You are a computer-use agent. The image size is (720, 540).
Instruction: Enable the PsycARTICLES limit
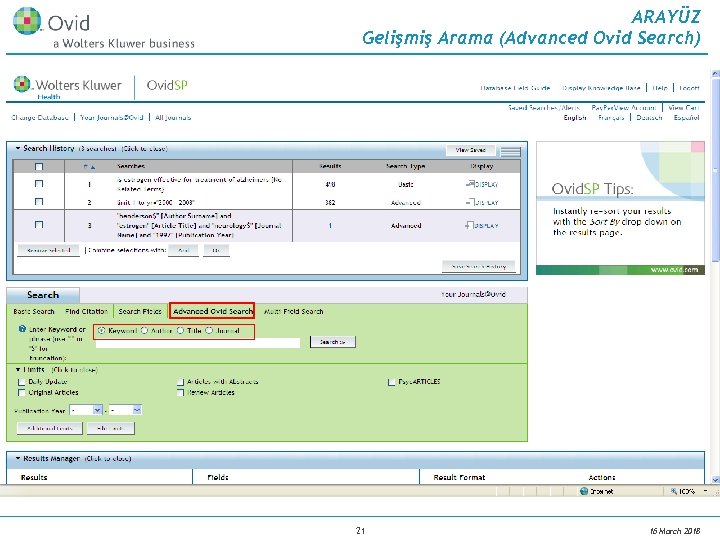pos(391,382)
